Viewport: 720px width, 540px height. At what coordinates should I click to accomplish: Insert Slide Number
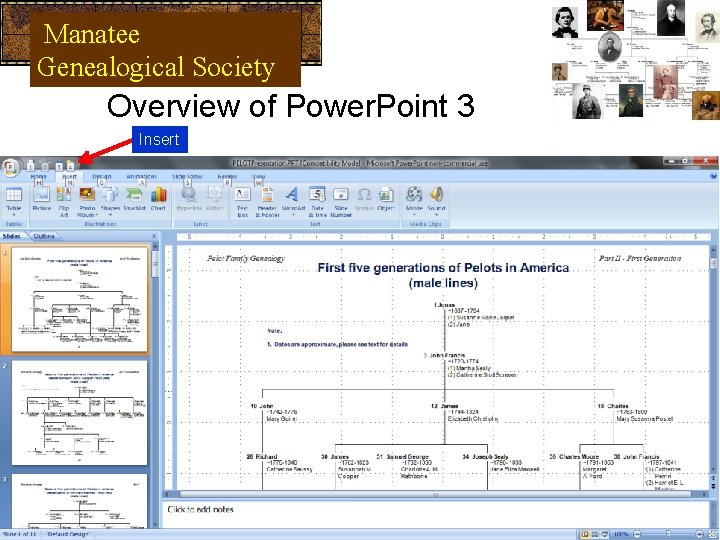pyautogui.click(x=341, y=201)
